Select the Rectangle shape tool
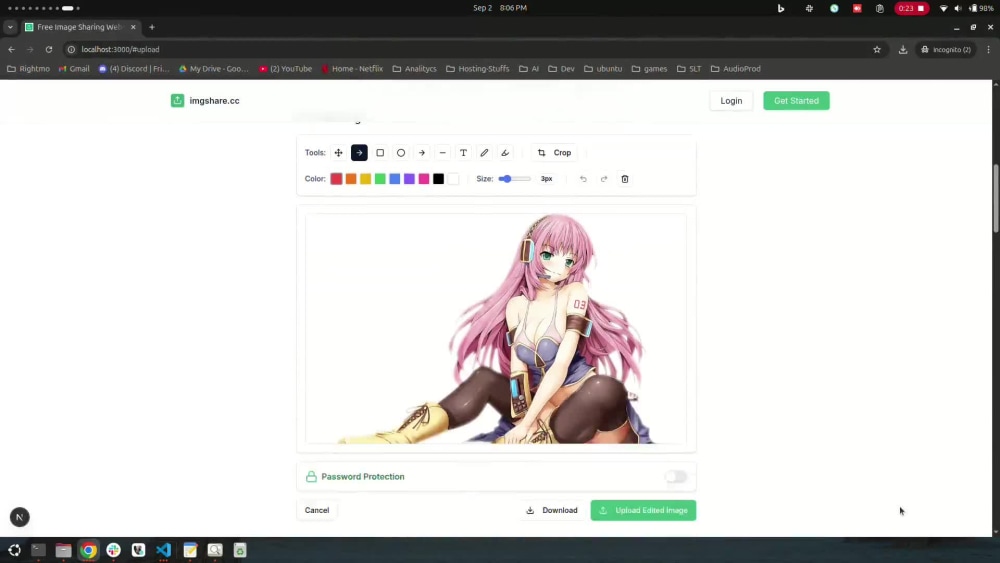1000x563 pixels. (380, 153)
